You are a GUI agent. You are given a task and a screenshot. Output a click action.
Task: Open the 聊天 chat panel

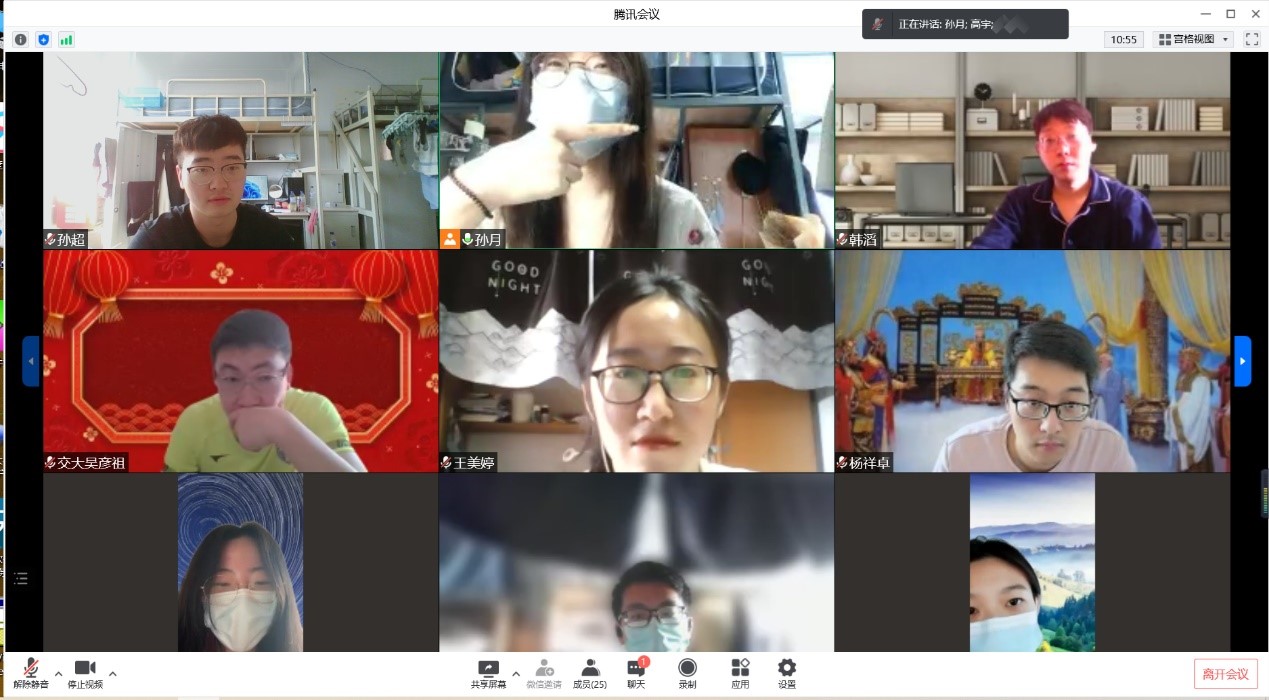click(636, 673)
